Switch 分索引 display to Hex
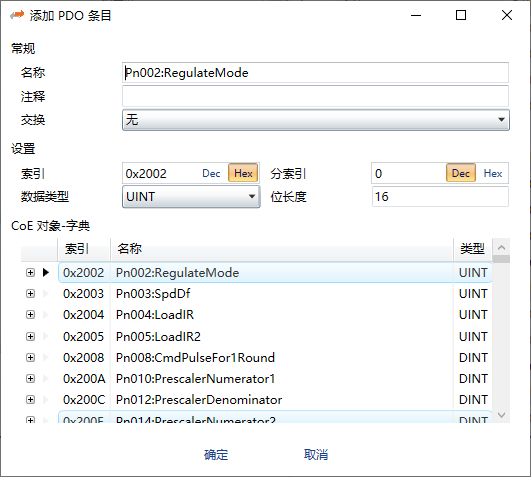The image size is (531, 477). 493,173
